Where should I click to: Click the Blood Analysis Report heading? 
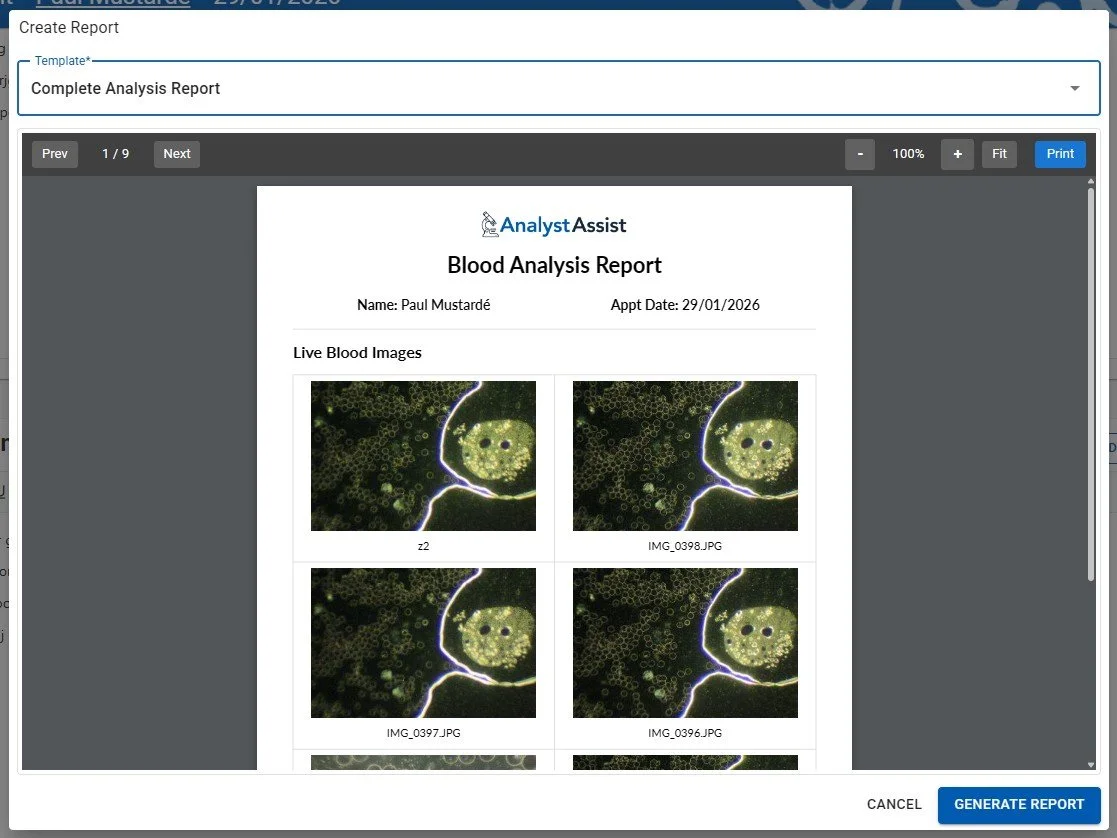coord(554,265)
